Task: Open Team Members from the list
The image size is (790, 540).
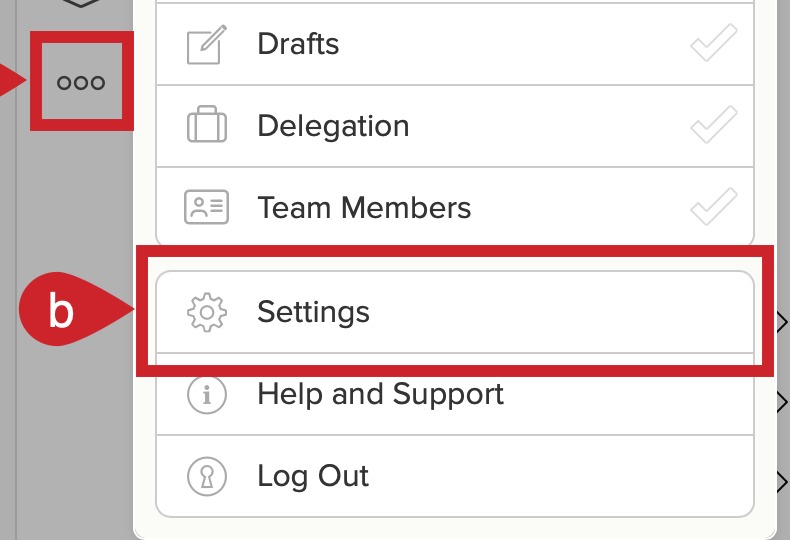Action: (x=455, y=207)
